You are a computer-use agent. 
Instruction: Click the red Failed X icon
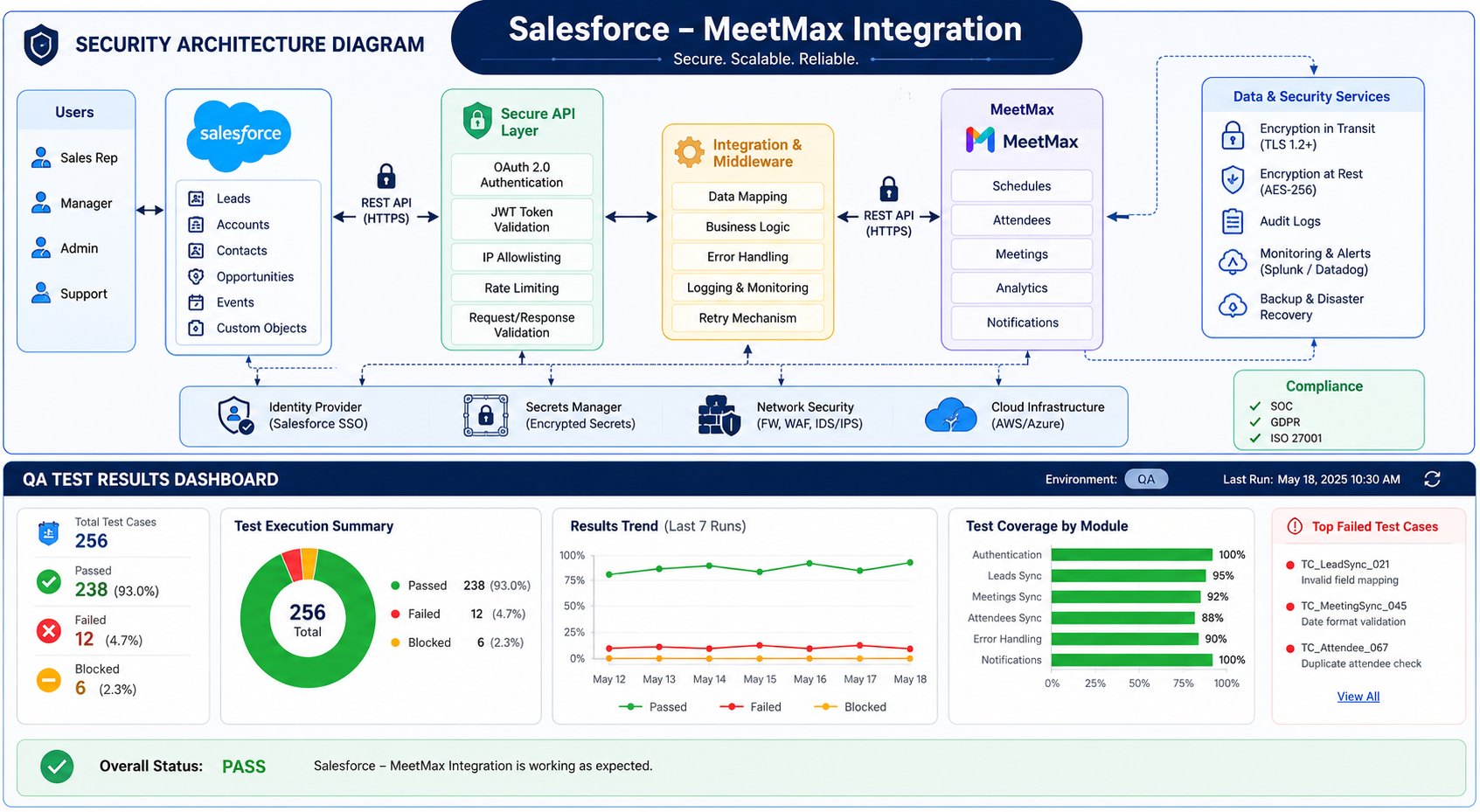point(49,630)
